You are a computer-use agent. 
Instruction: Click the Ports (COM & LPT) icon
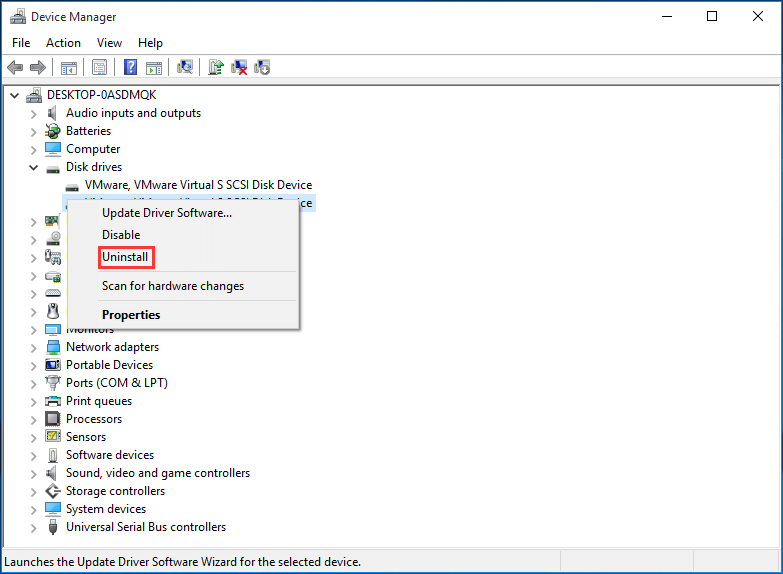pos(53,383)
